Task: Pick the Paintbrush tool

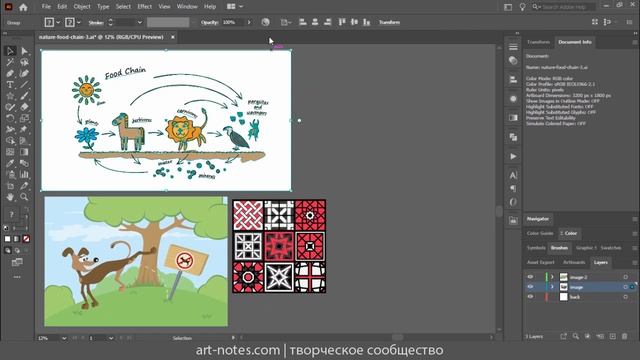Action: coord(24,96)
